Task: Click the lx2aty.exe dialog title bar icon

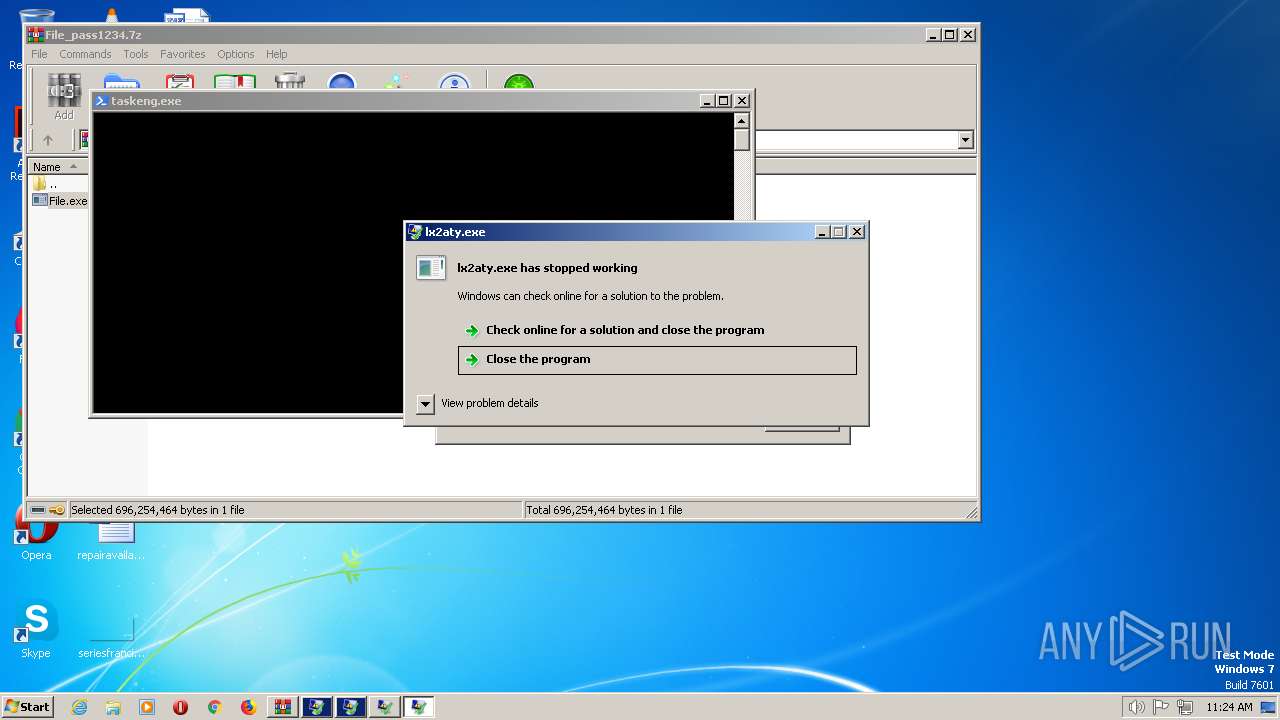Action: click(x=415, y=232)
